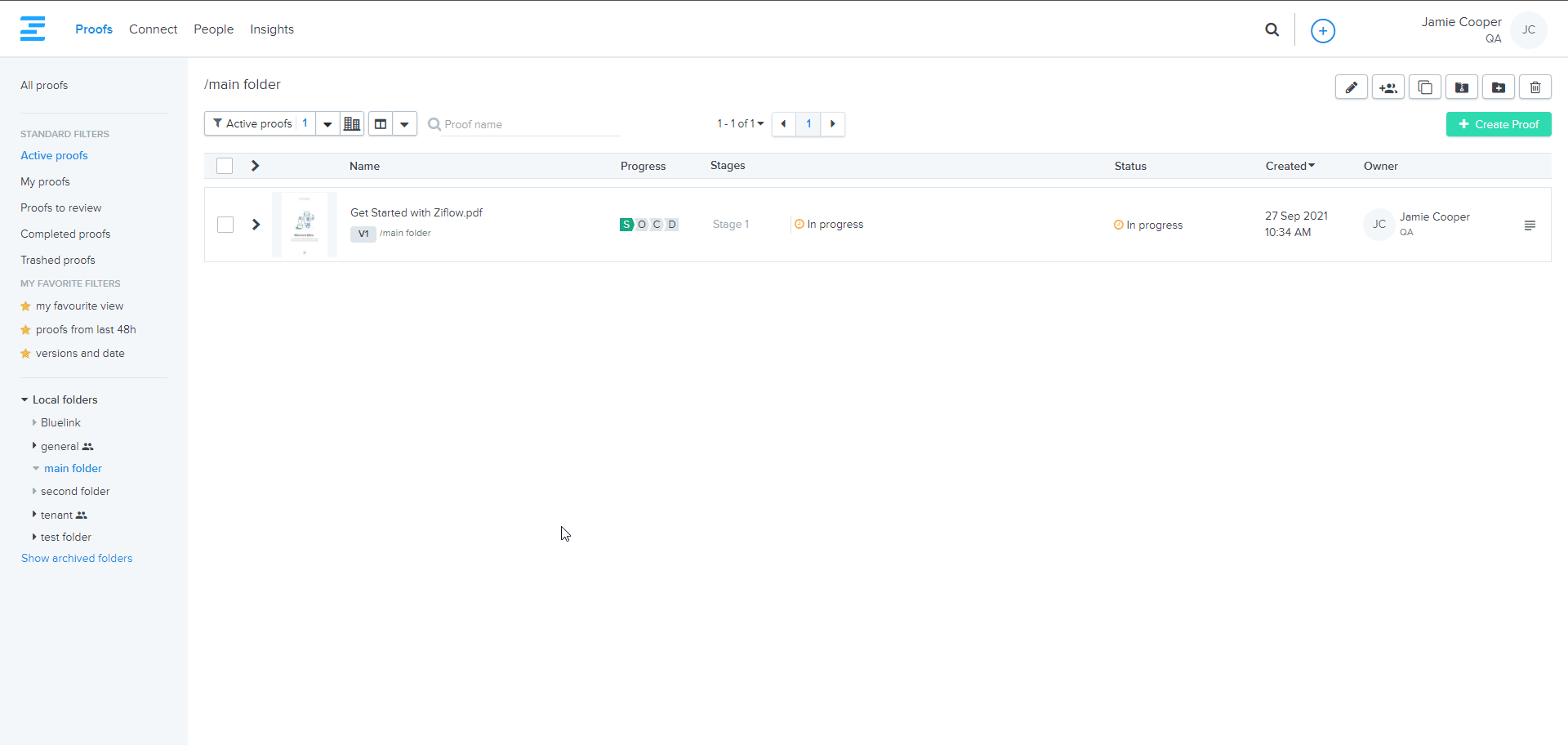Open the People menu
This screenshot has width=1568, height=745.
coord(213,29)
